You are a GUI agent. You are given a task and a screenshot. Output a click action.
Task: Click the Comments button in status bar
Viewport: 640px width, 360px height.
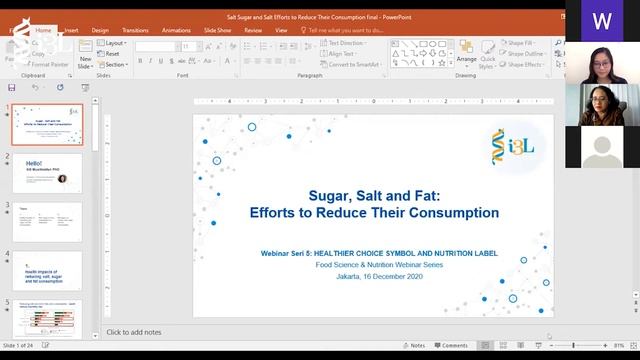pyautogui.click(x=451, y=345)
